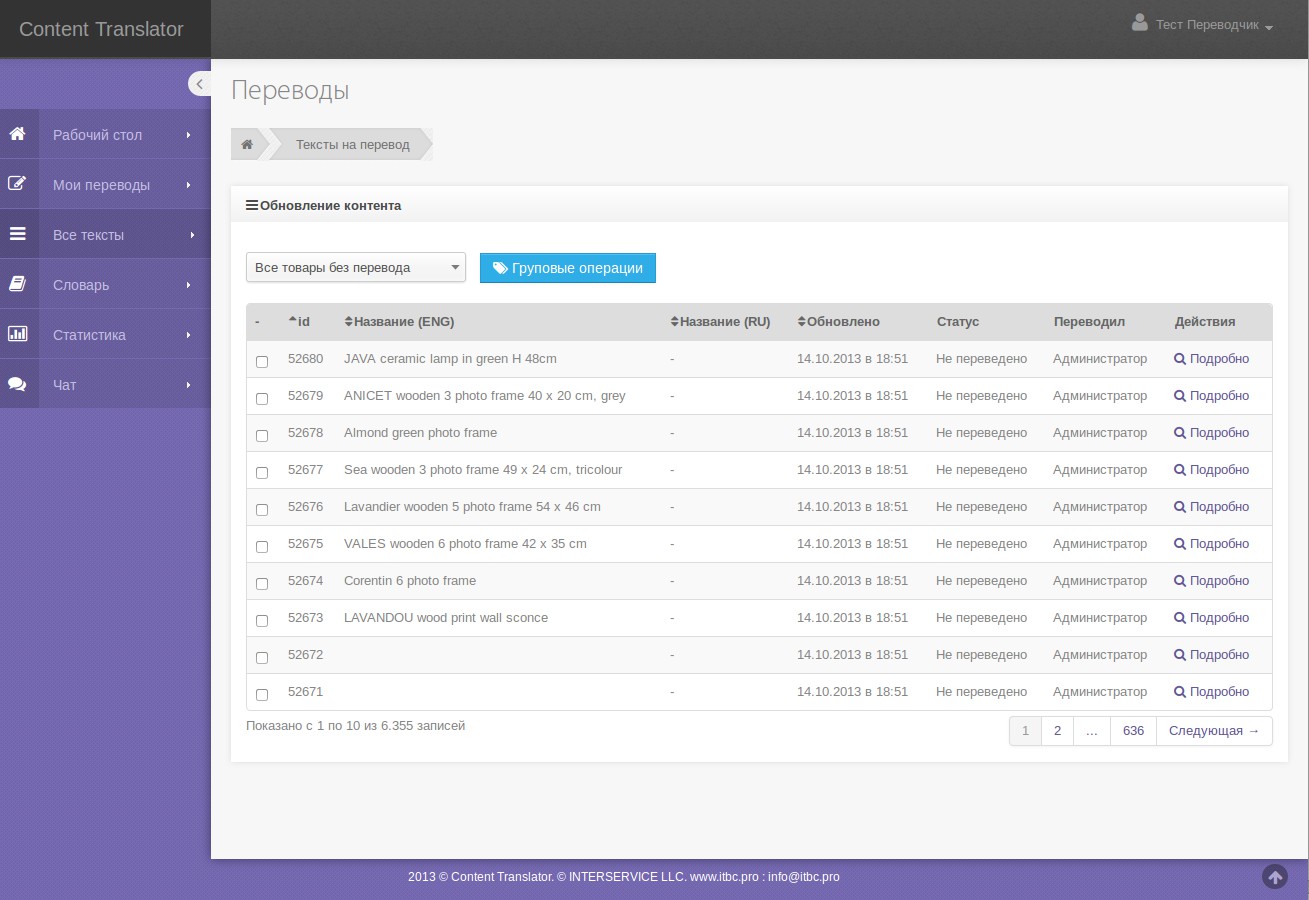This screenshot has width=1309, height=900.
Task: Click 'Lavandier wooden 5 photo frame 54 x 46 cm'
Action: tap(472, 506)
